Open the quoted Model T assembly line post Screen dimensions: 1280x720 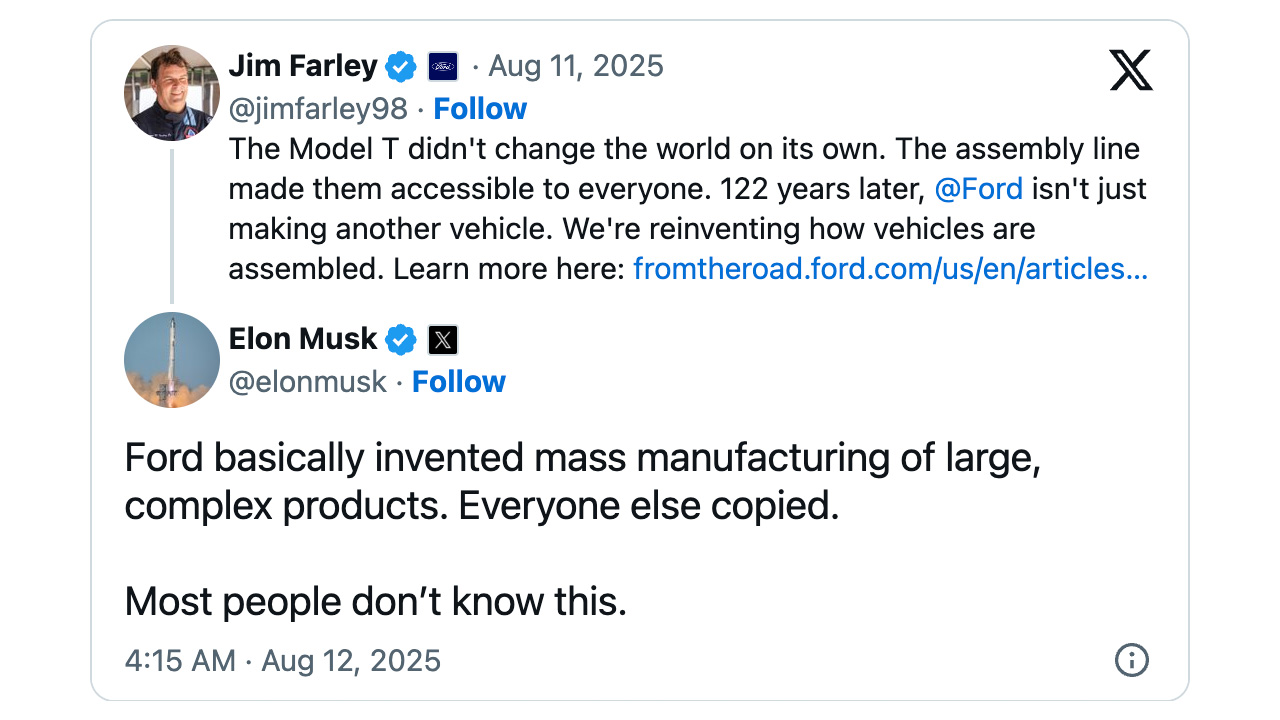click(x=688, y=209)
